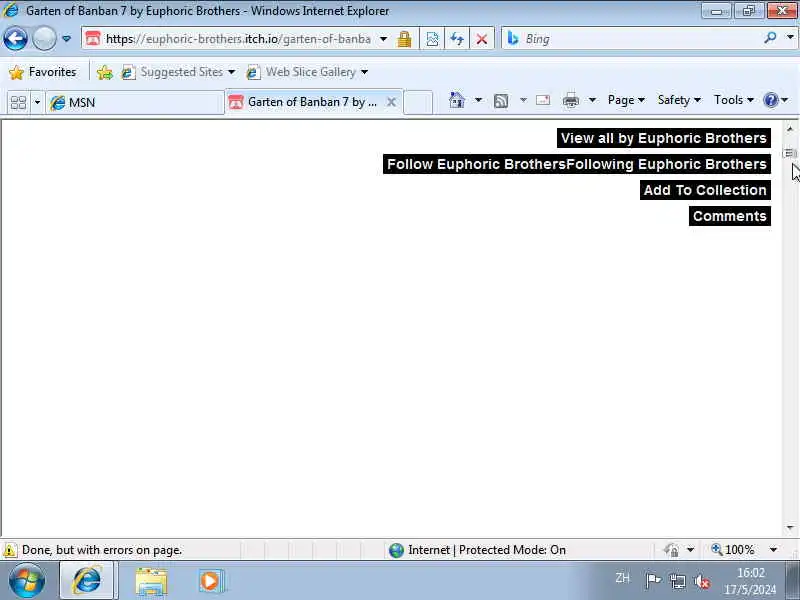The height and width of the screenshot is (600, 800).
Task: Click the status bar privacy lock icon
Action: tap(671, 550)
